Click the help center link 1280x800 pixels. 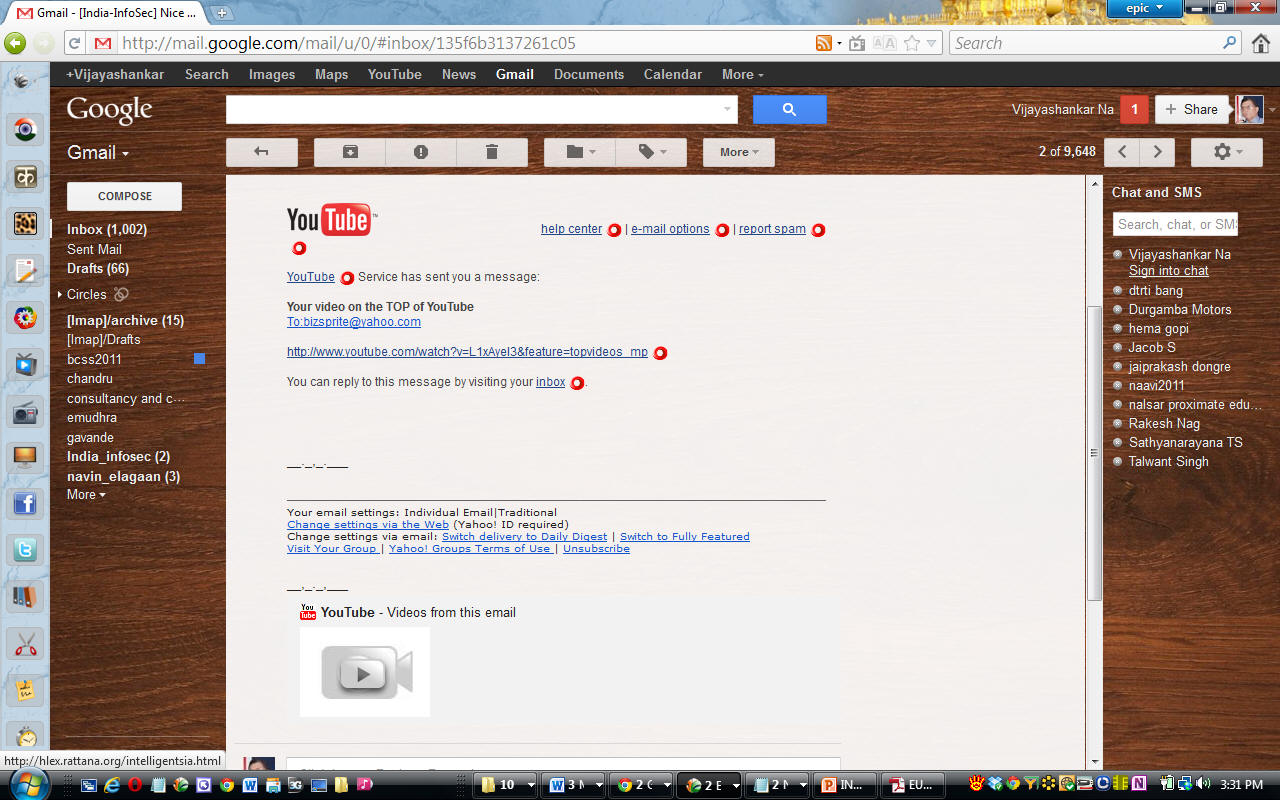(x=572, y=229)
